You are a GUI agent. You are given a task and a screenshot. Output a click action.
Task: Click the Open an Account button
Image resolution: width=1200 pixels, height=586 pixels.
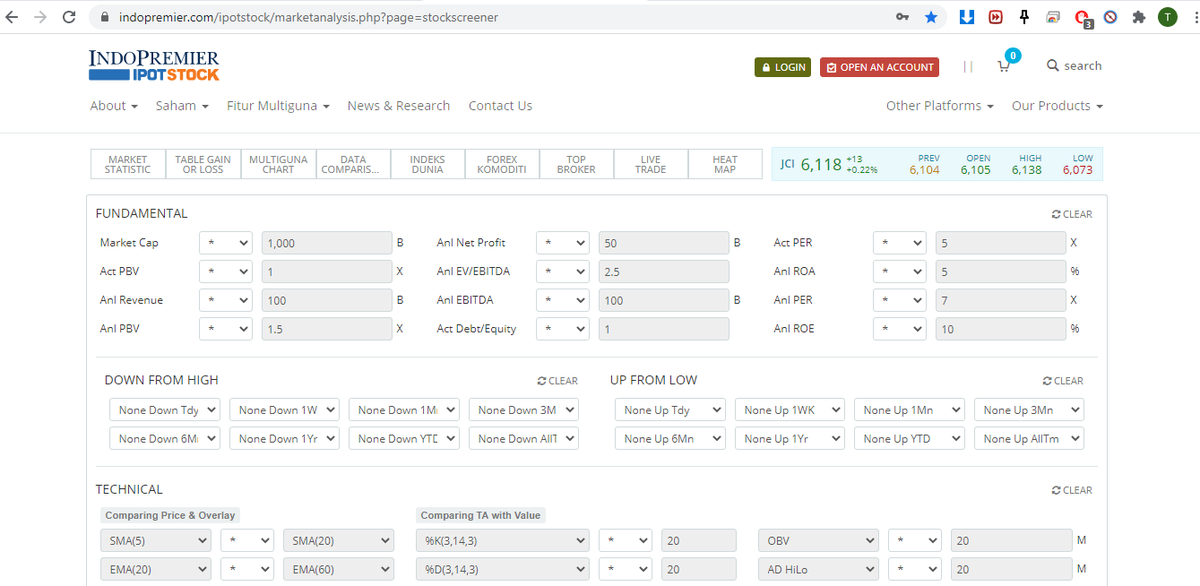[879, 67]
